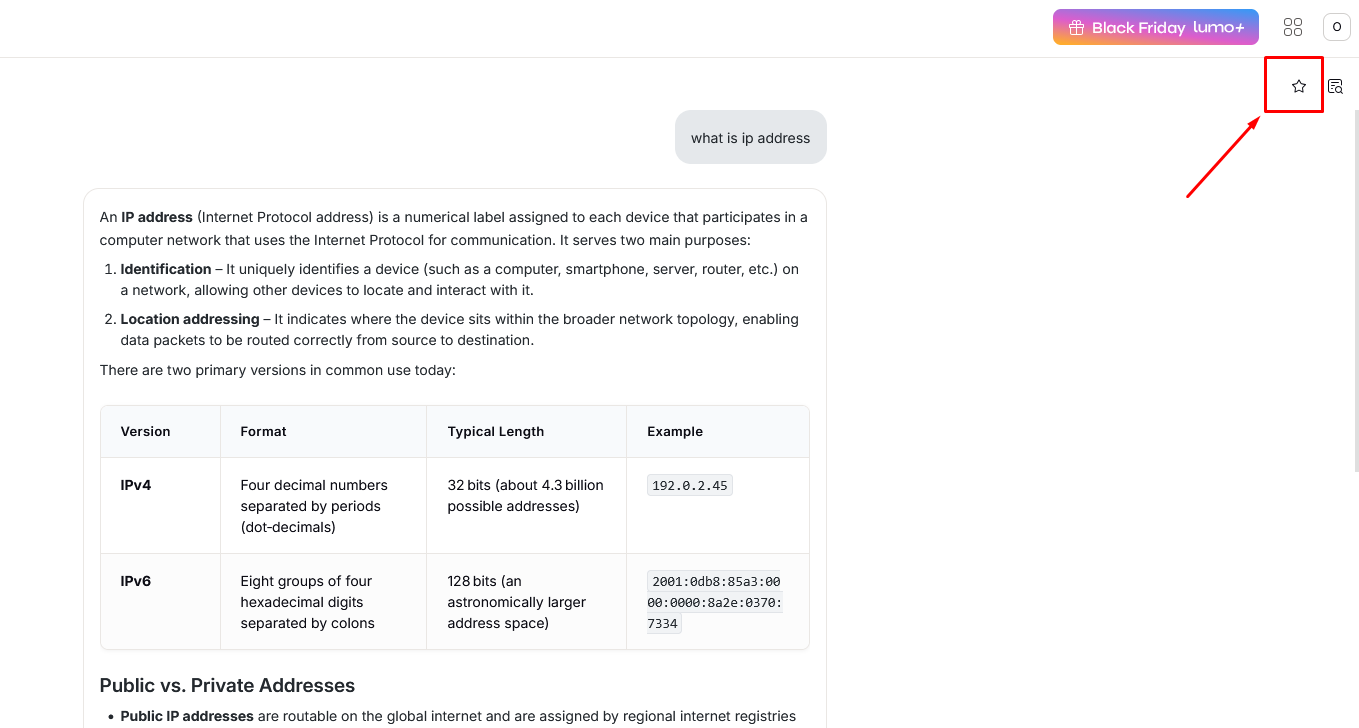Click the bold "Public IP addresses" bullet text
Screen dimensions: 1359x728
tap(187, 716)
